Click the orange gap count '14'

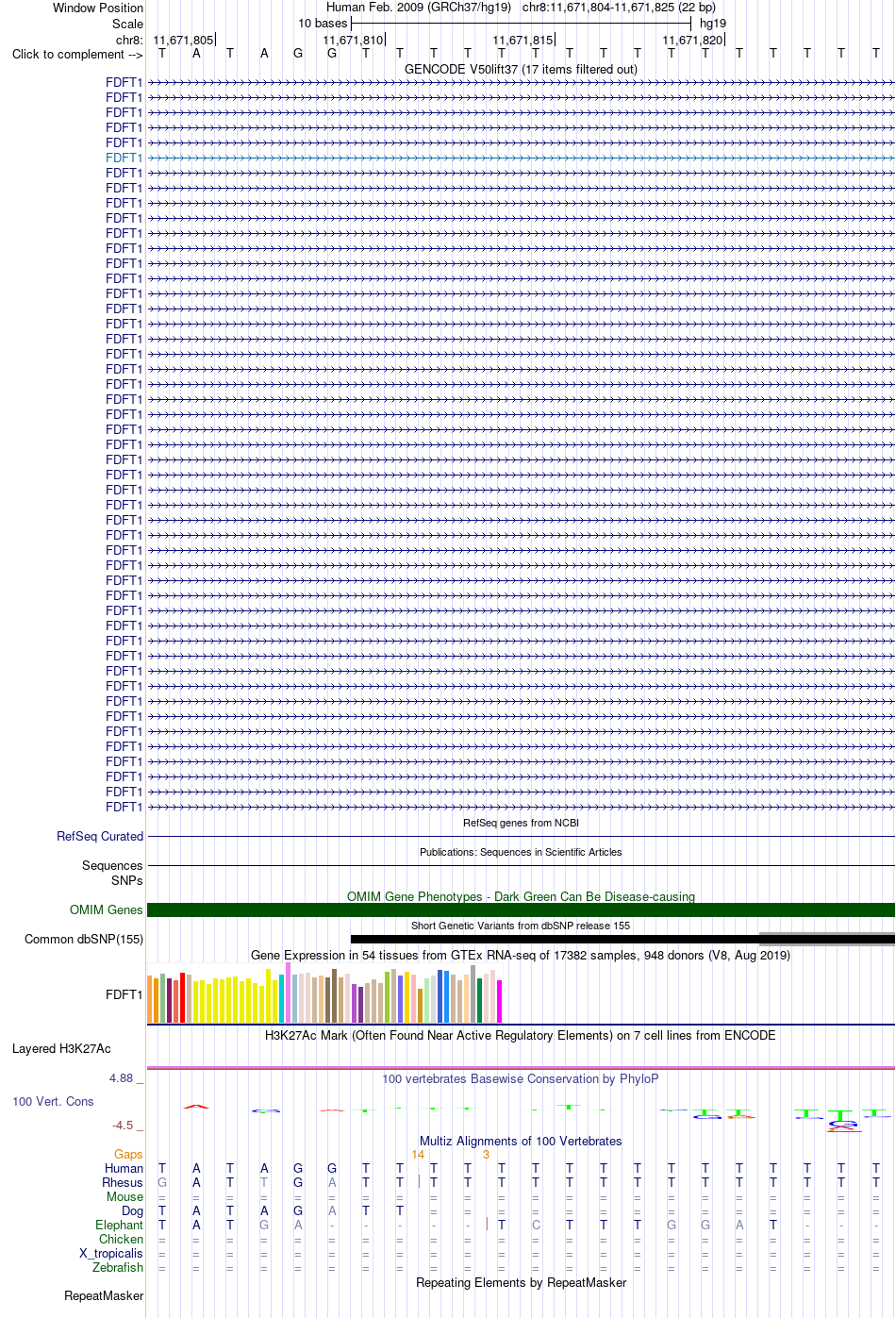tap(418, 1154)
